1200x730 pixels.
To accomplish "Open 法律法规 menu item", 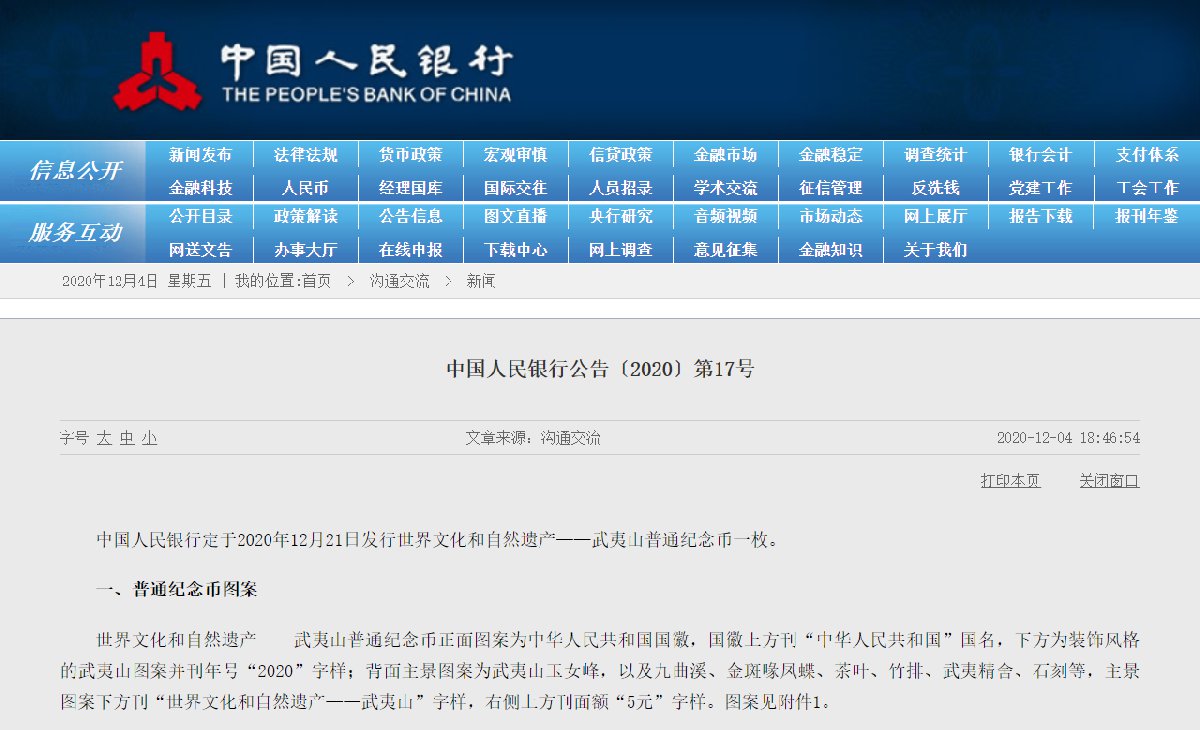I will (306, 155).
